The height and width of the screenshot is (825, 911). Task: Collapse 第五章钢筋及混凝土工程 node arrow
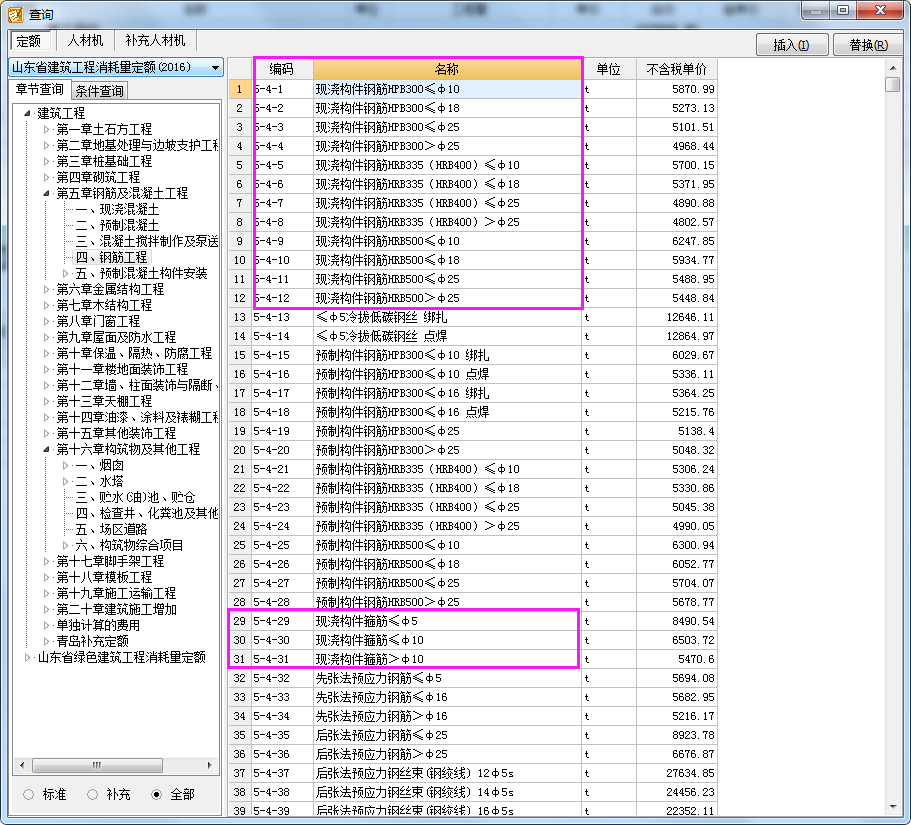click(46, 193)
